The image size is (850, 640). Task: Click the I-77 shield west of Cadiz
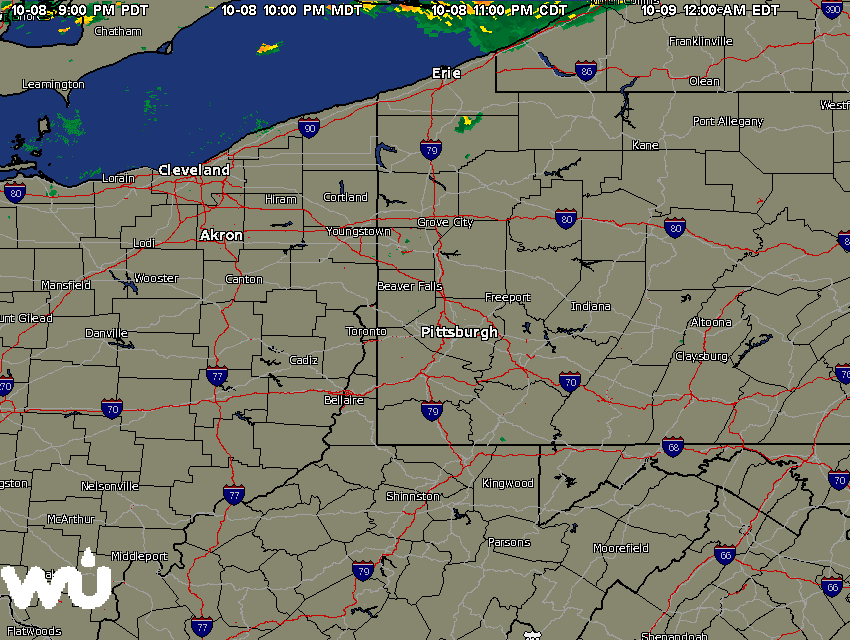click(x=217, y=376)
